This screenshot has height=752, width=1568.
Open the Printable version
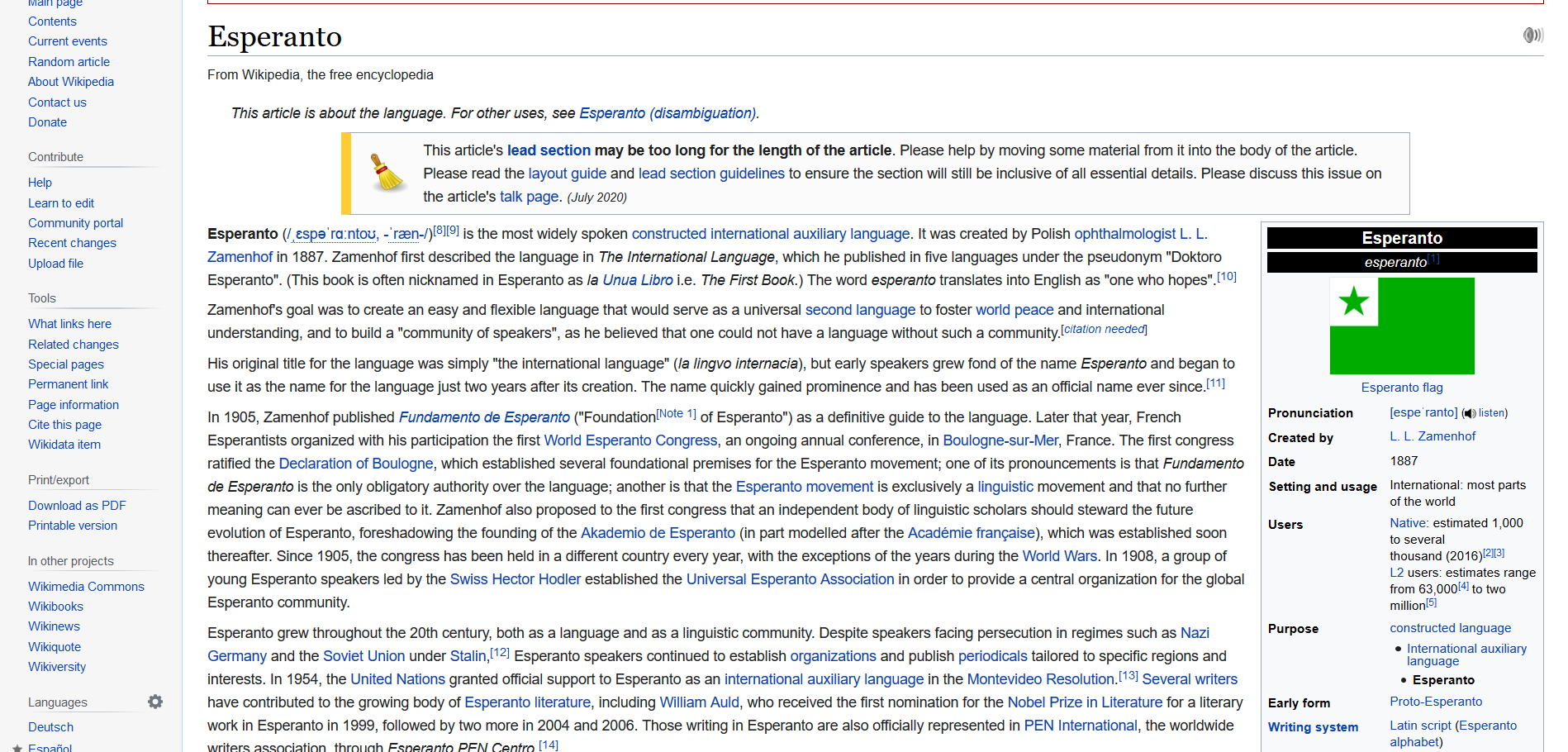[x=73, y=526]
